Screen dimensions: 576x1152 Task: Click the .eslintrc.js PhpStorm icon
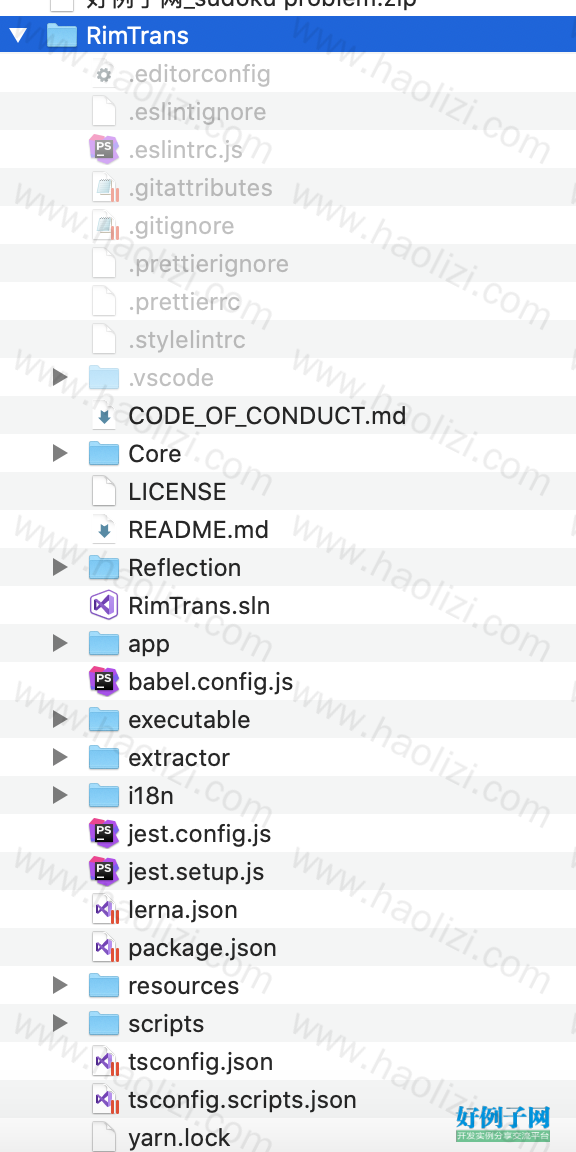point(104,150)
